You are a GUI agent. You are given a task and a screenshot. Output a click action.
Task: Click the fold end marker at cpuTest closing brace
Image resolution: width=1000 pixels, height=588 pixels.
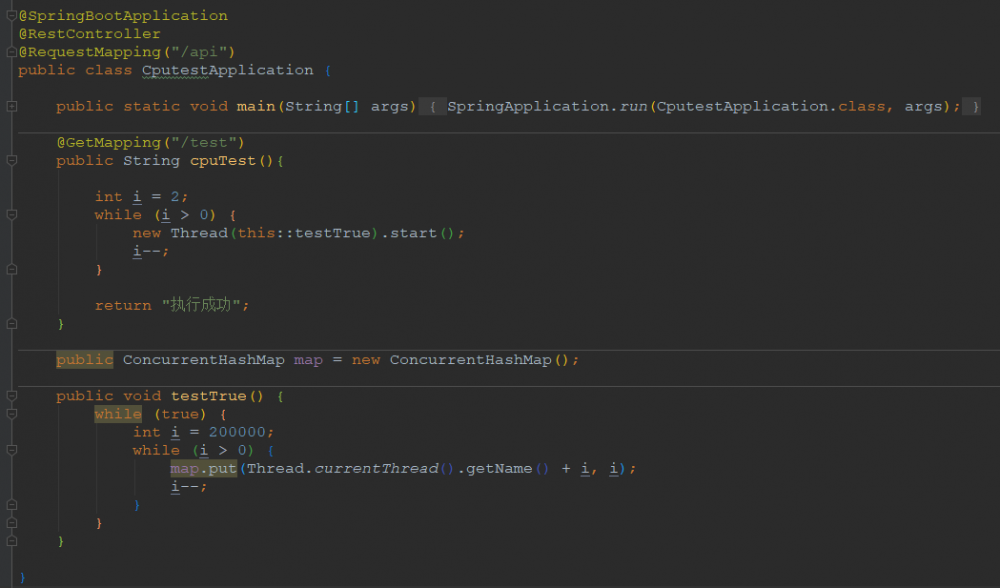[x=11, y=324]
